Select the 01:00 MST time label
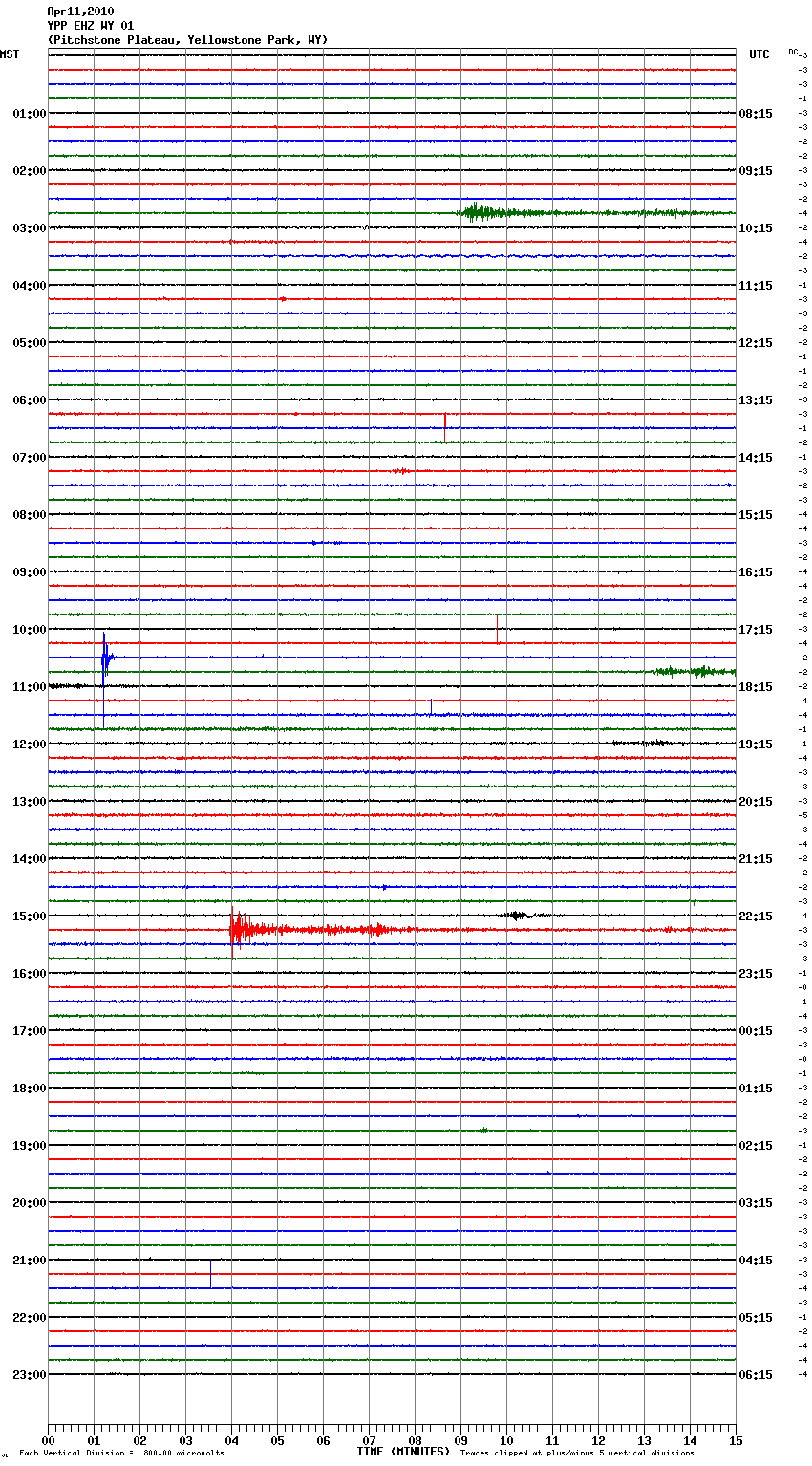The image size is (812, 1466). coord(30,114)
